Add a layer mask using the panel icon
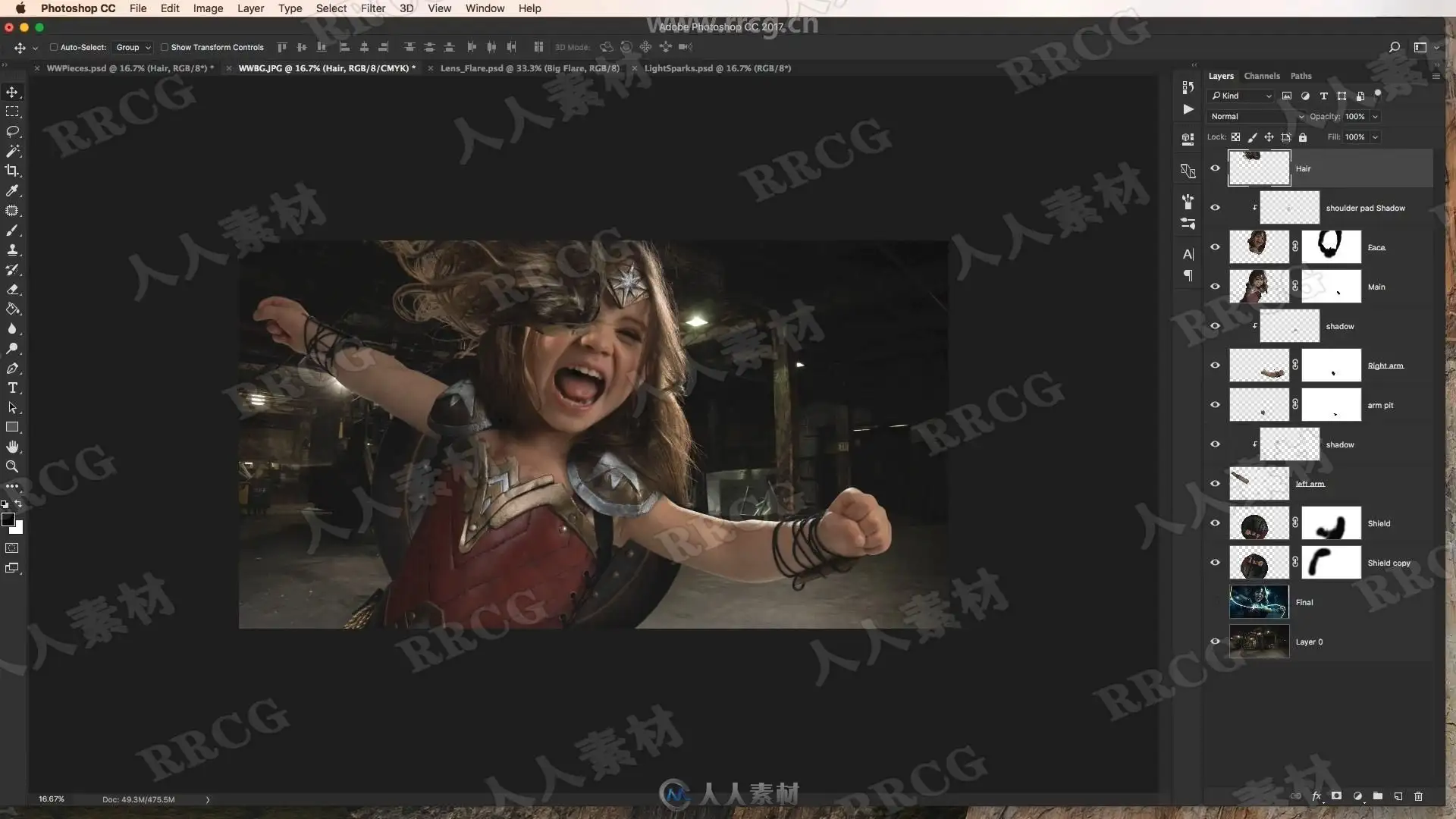 [x=1336, y=796]
